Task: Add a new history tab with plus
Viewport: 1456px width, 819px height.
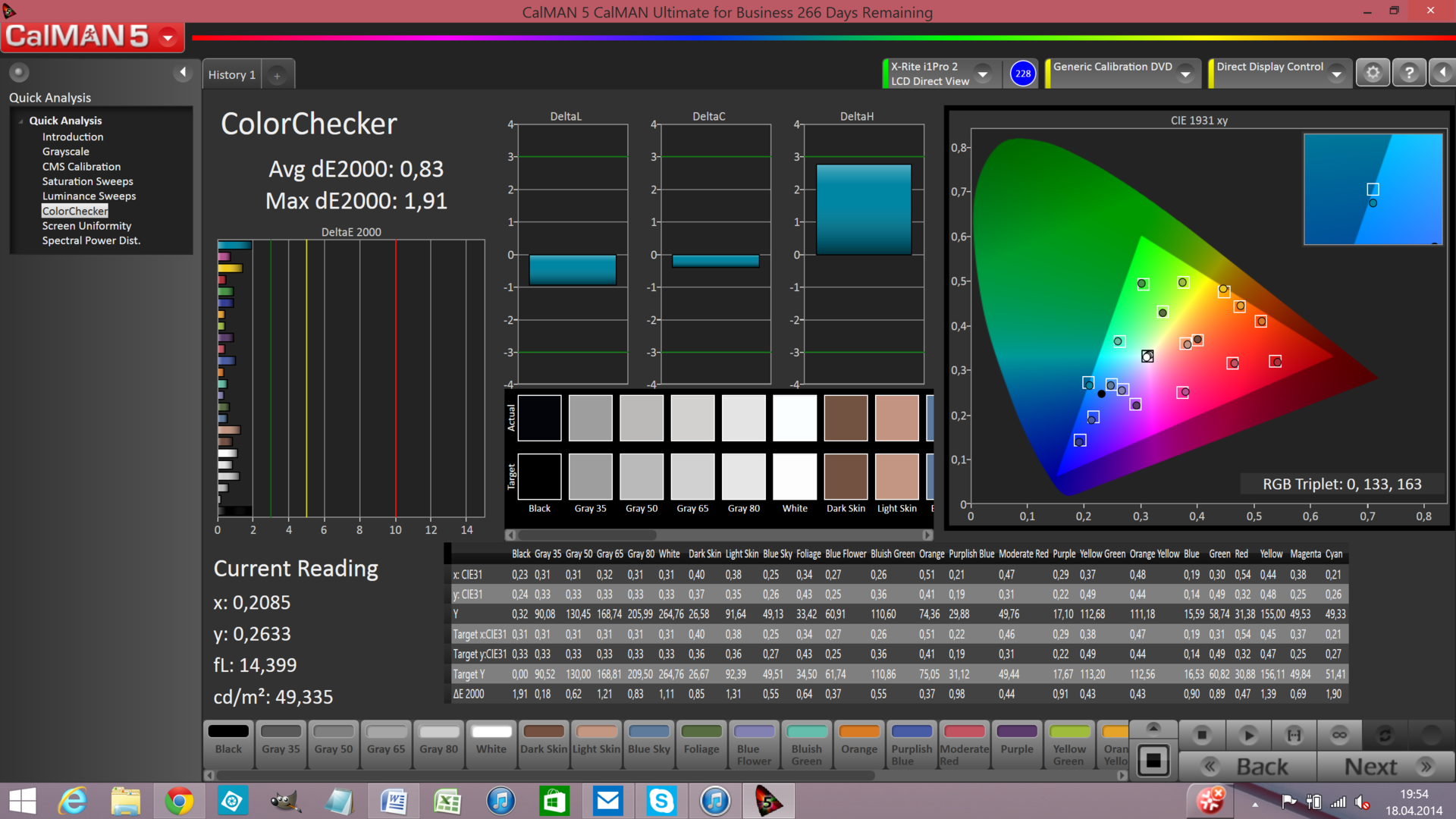Action: click(277, 75)
